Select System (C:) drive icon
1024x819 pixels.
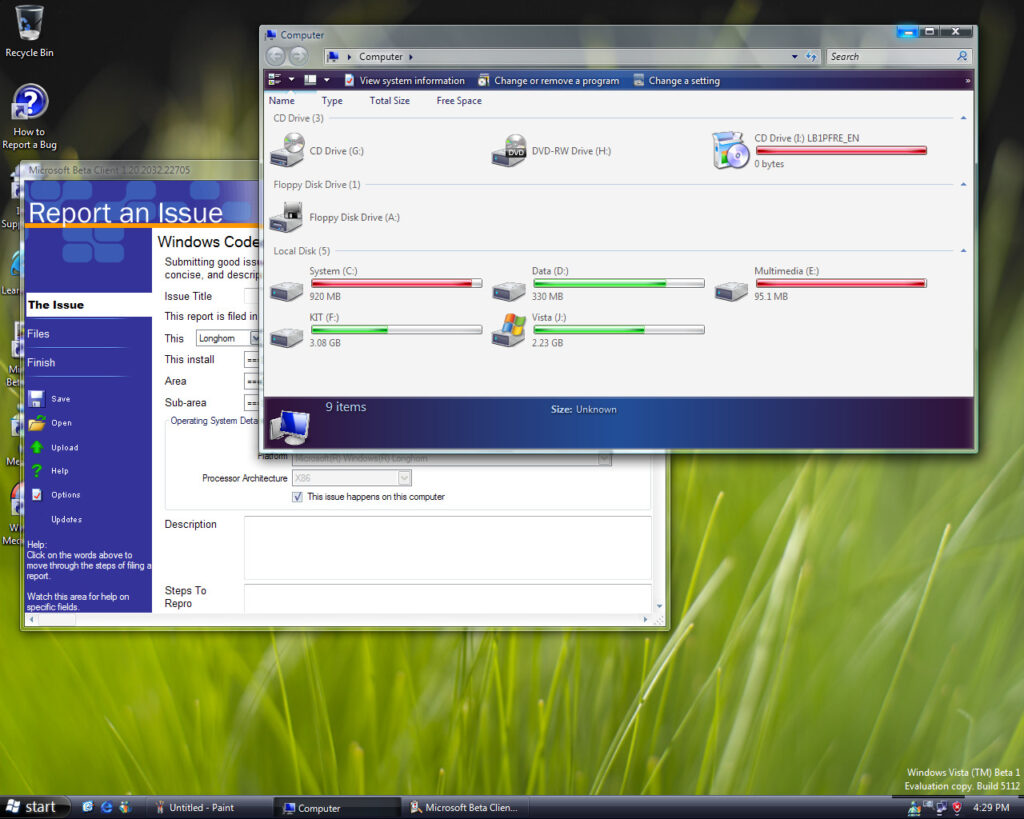click(x=287, y=290)
